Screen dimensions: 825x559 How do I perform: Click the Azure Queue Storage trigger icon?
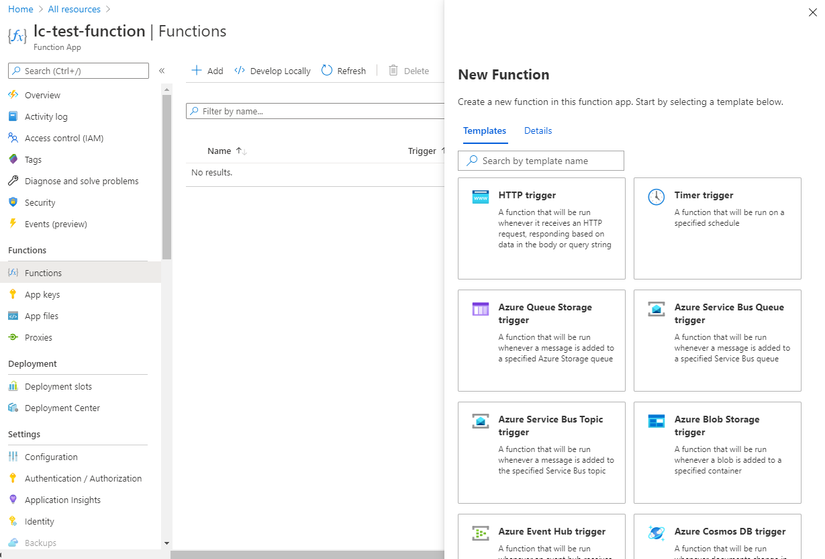click(480, 309)
